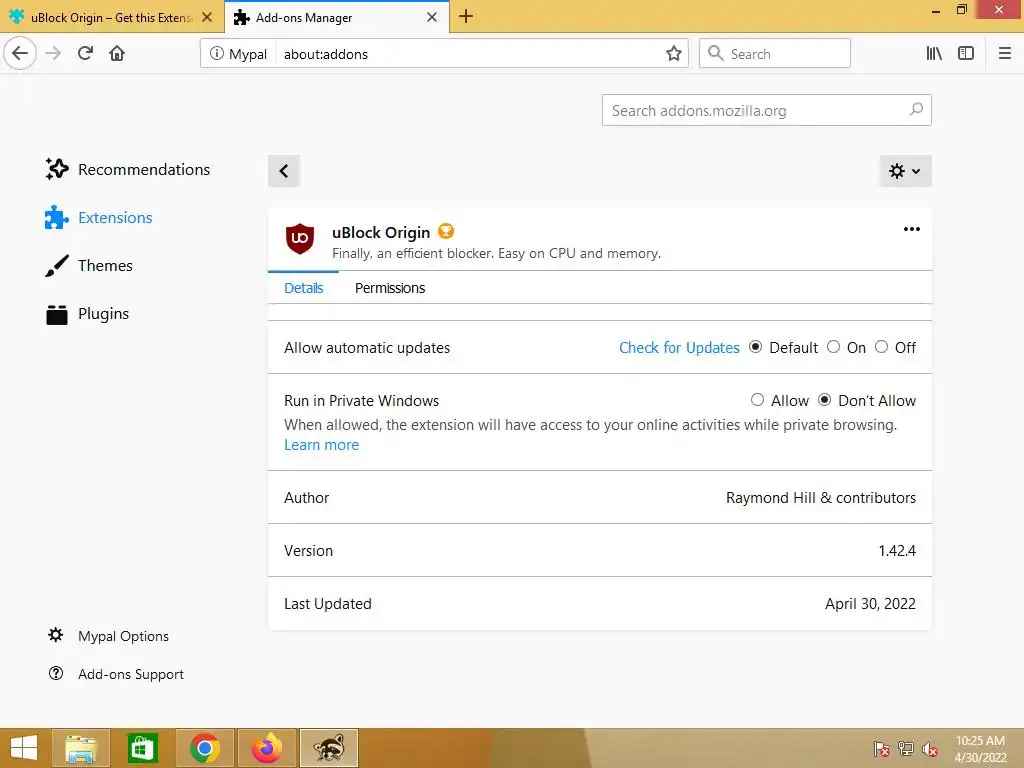Open the three-dots menu for uBlock Origin
The image size is (1024, 768).
pyautogui.click(x=912, y=229)
